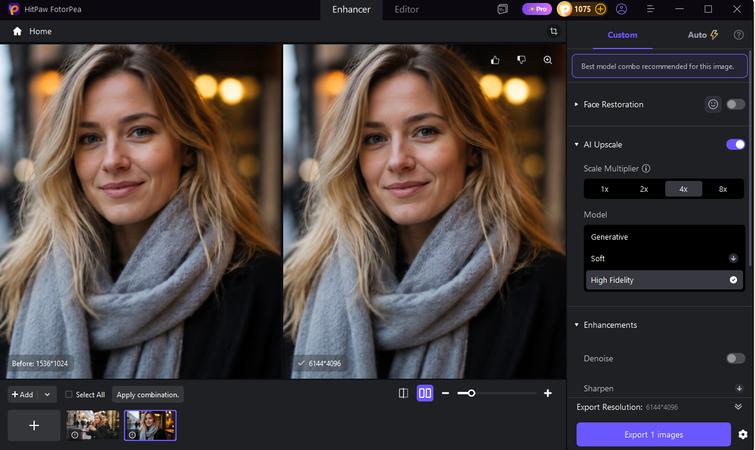Download the Sharpen enhancement

[739, 388]
